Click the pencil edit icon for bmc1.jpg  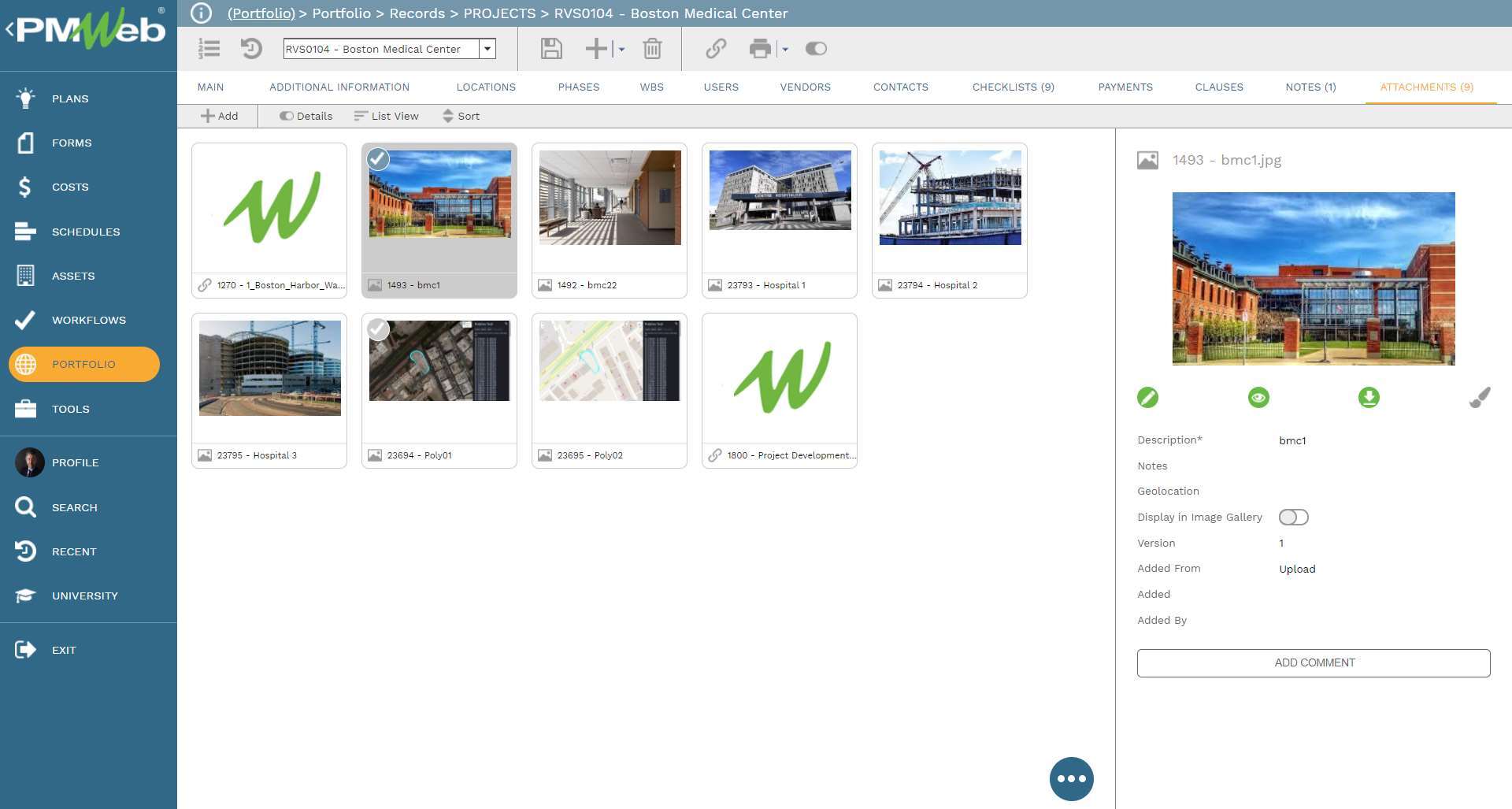pos(1147,398)
